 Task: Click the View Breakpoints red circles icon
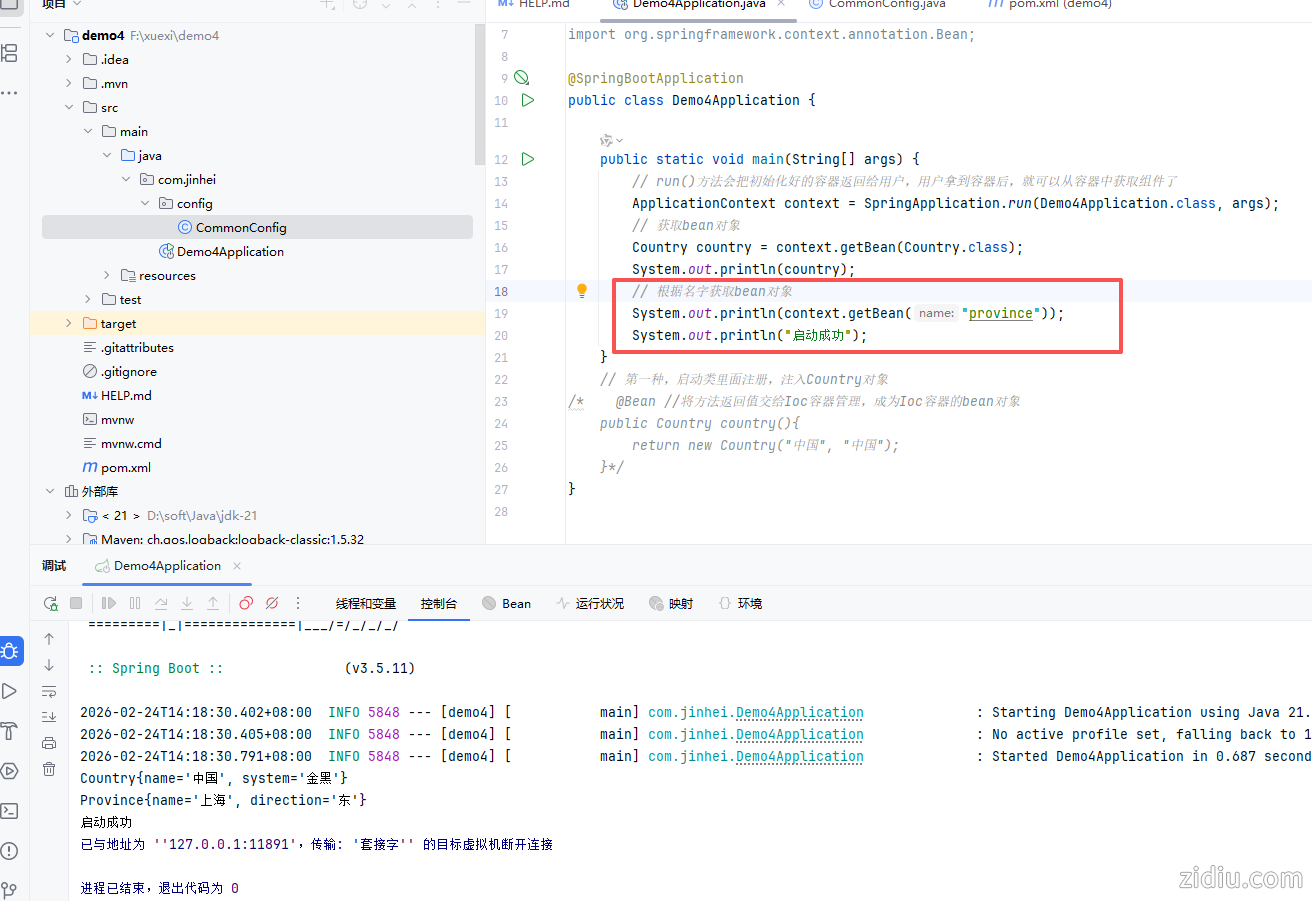(x=246, y=603)
